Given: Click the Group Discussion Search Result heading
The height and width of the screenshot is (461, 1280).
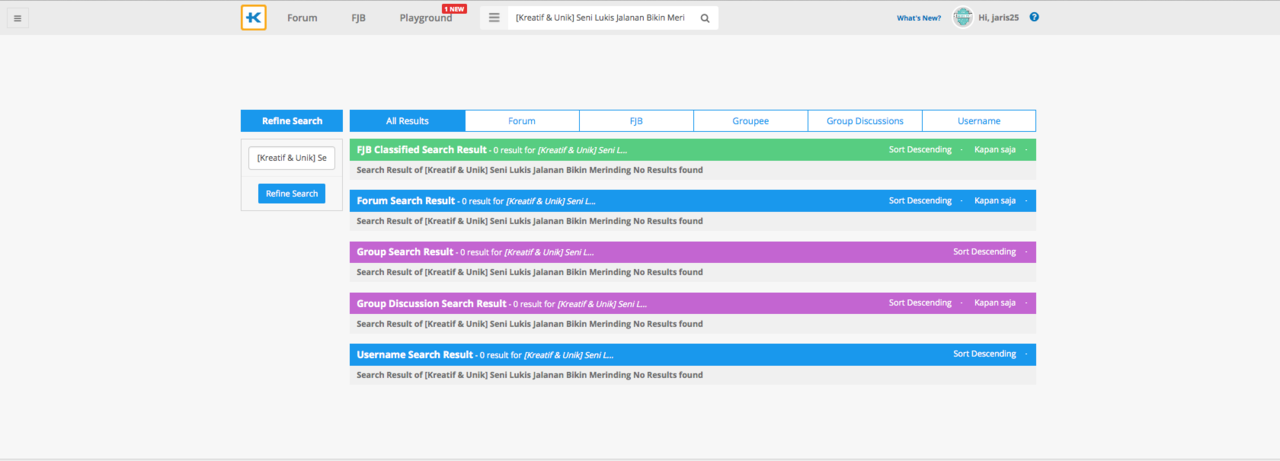Looking at the screenshot, I should tap(432, 303).
